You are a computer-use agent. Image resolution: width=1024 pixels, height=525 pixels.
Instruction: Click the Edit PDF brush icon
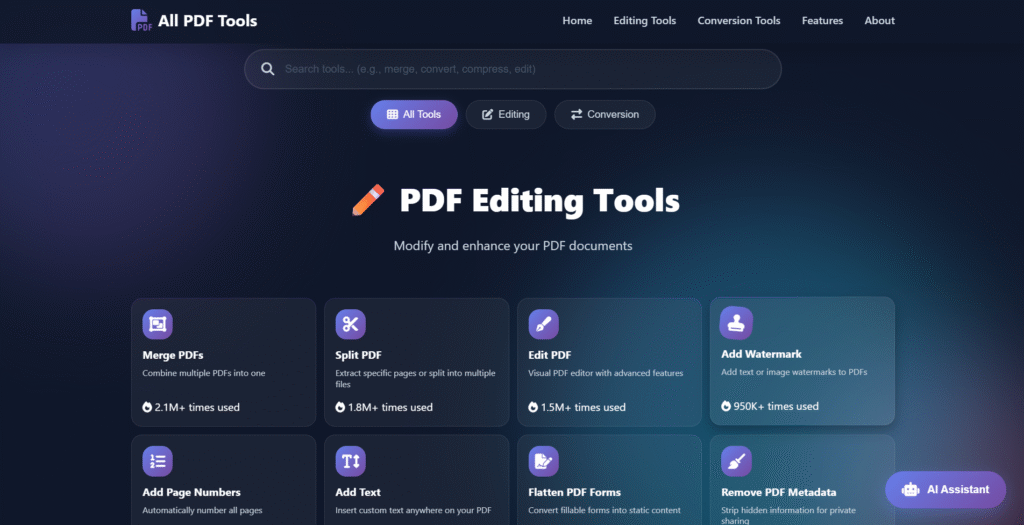(x=543, y=324)
